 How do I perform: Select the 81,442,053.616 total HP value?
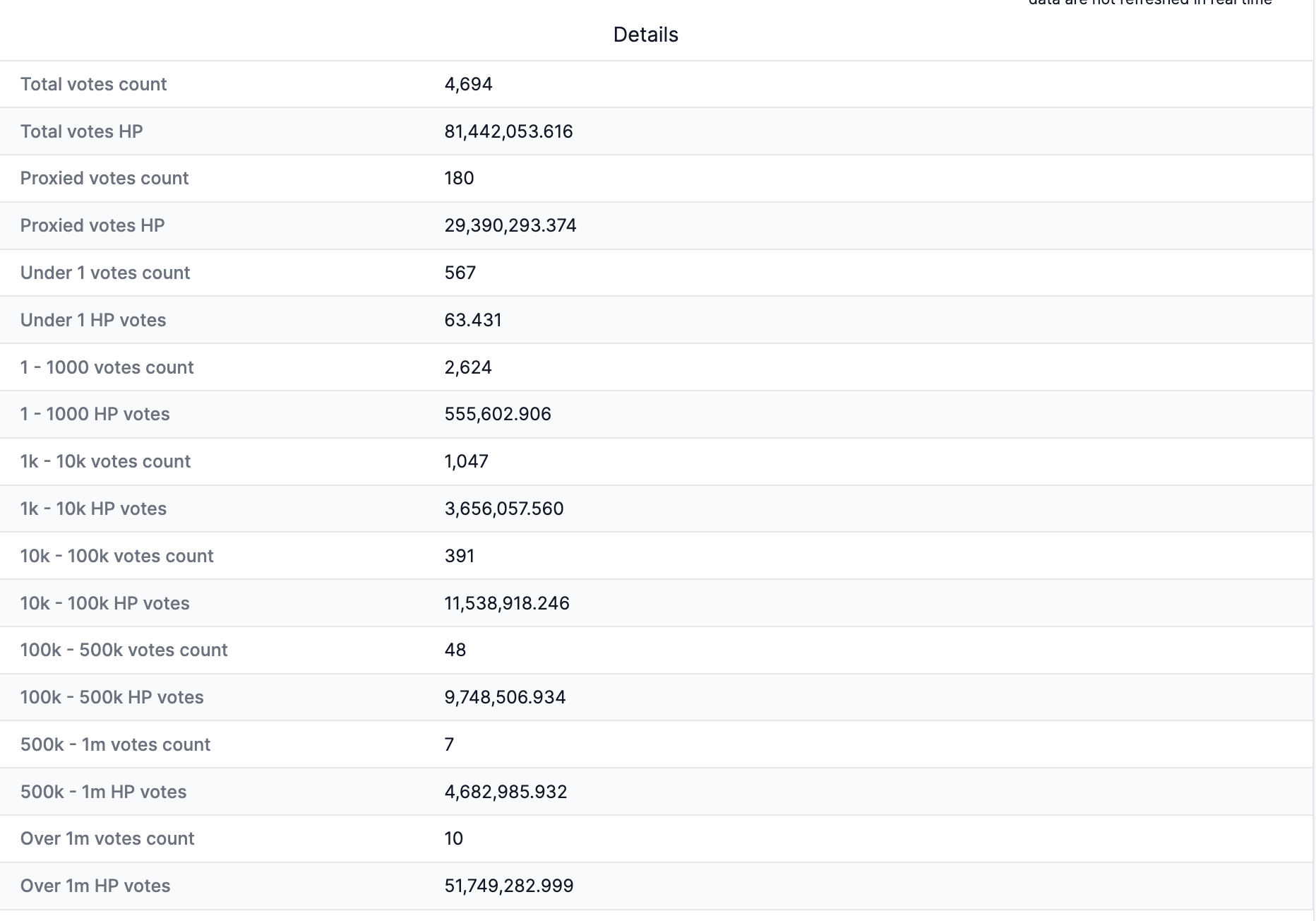(x=508, y=131)
